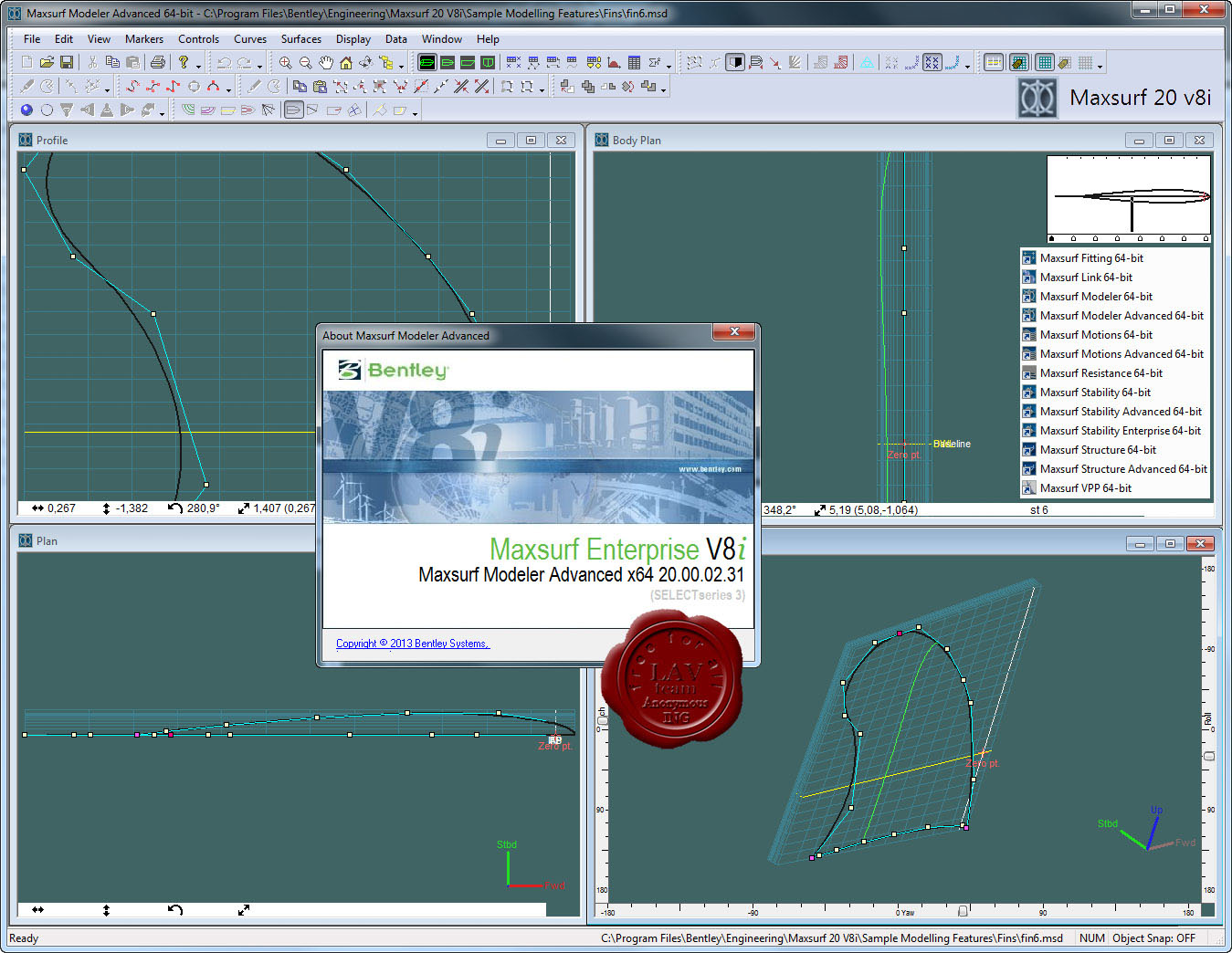Toggle the yellow grid display button
1232x953 pixels.
[993, 62]
